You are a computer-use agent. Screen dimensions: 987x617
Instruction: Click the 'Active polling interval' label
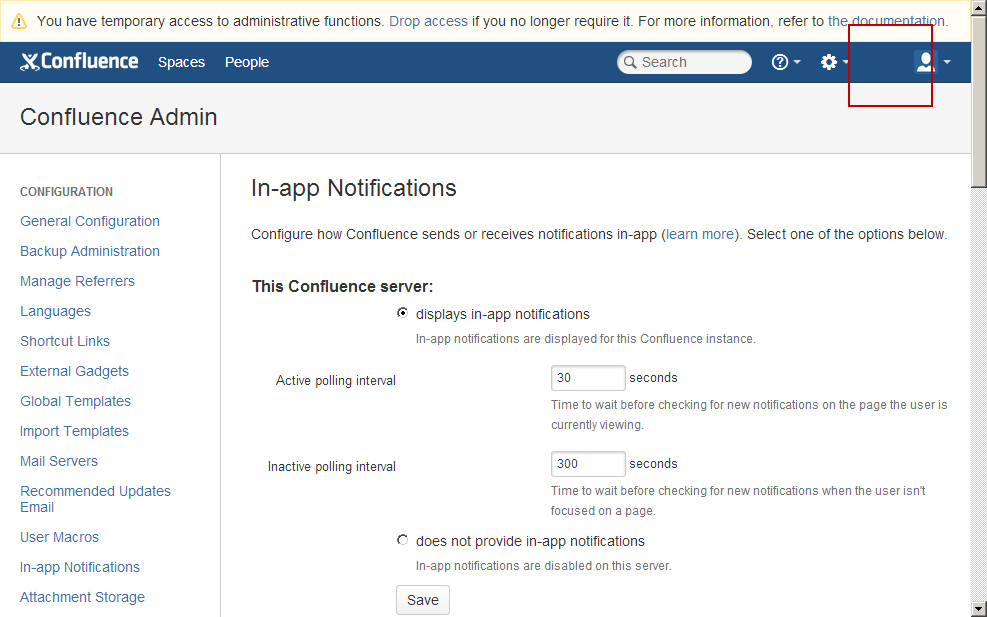pos(336,381)
